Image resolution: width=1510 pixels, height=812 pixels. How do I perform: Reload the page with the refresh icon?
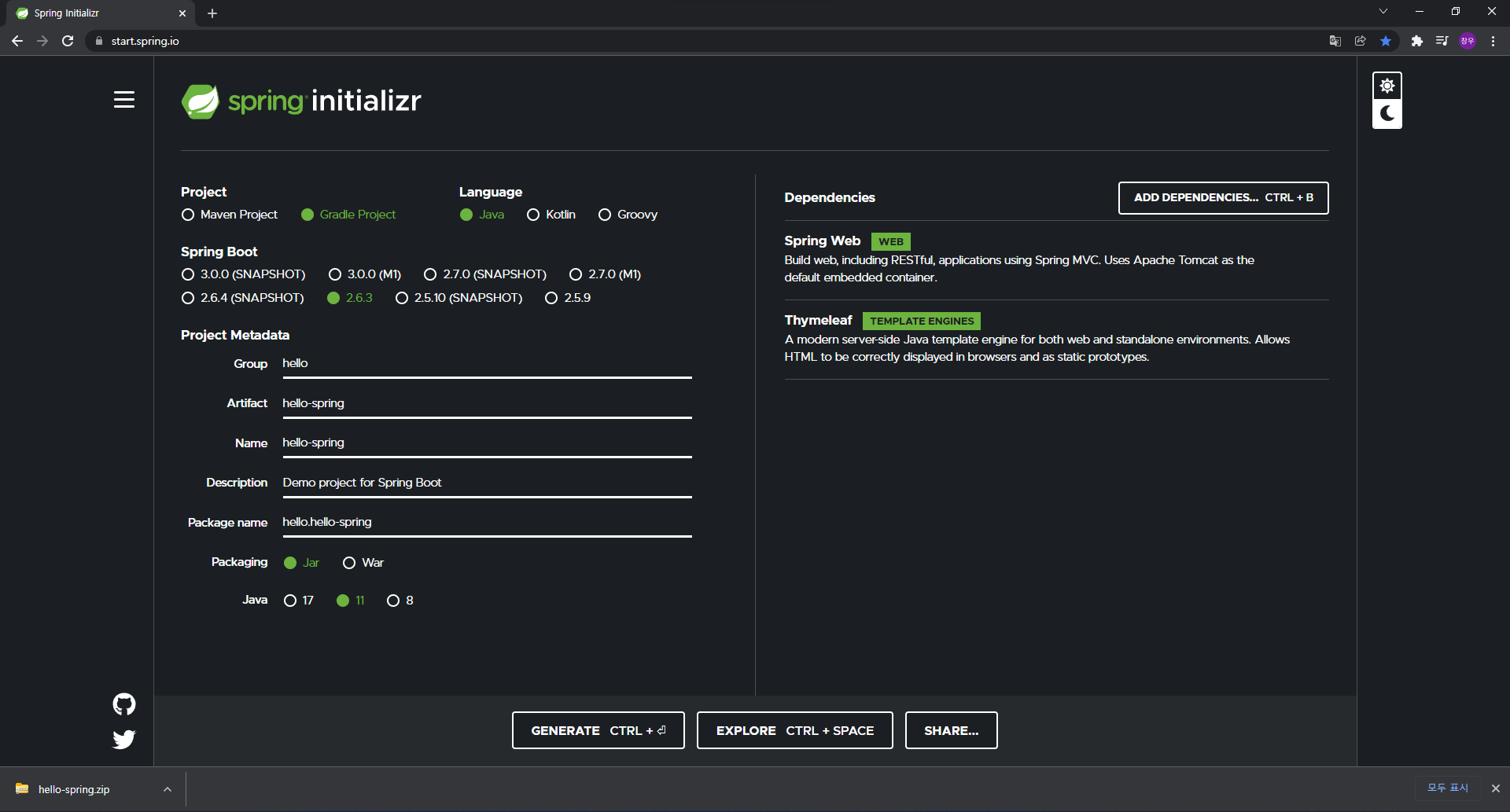coord(68,41)
